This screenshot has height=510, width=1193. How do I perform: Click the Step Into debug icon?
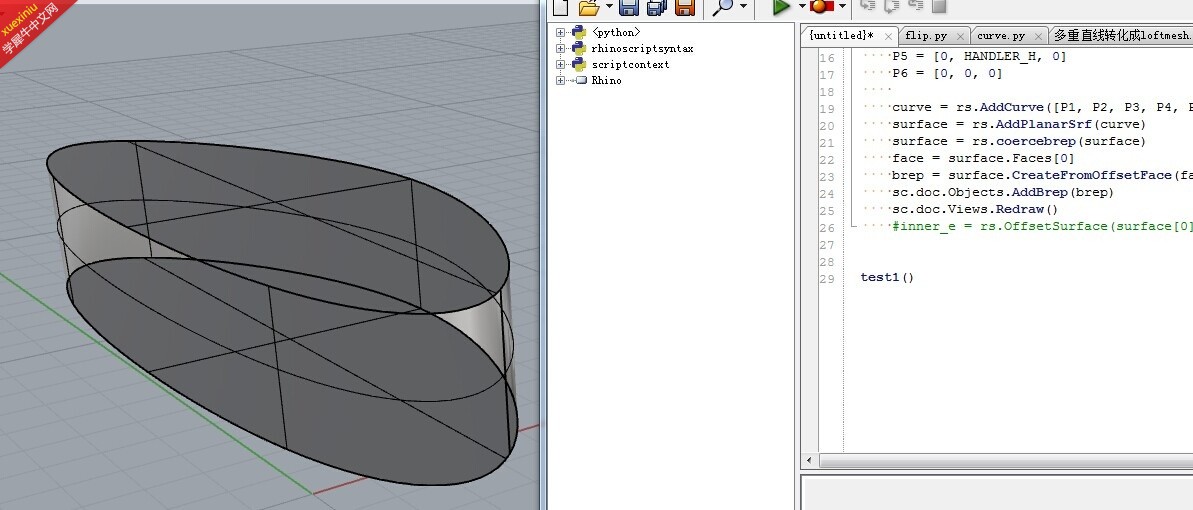pos(867,6)
